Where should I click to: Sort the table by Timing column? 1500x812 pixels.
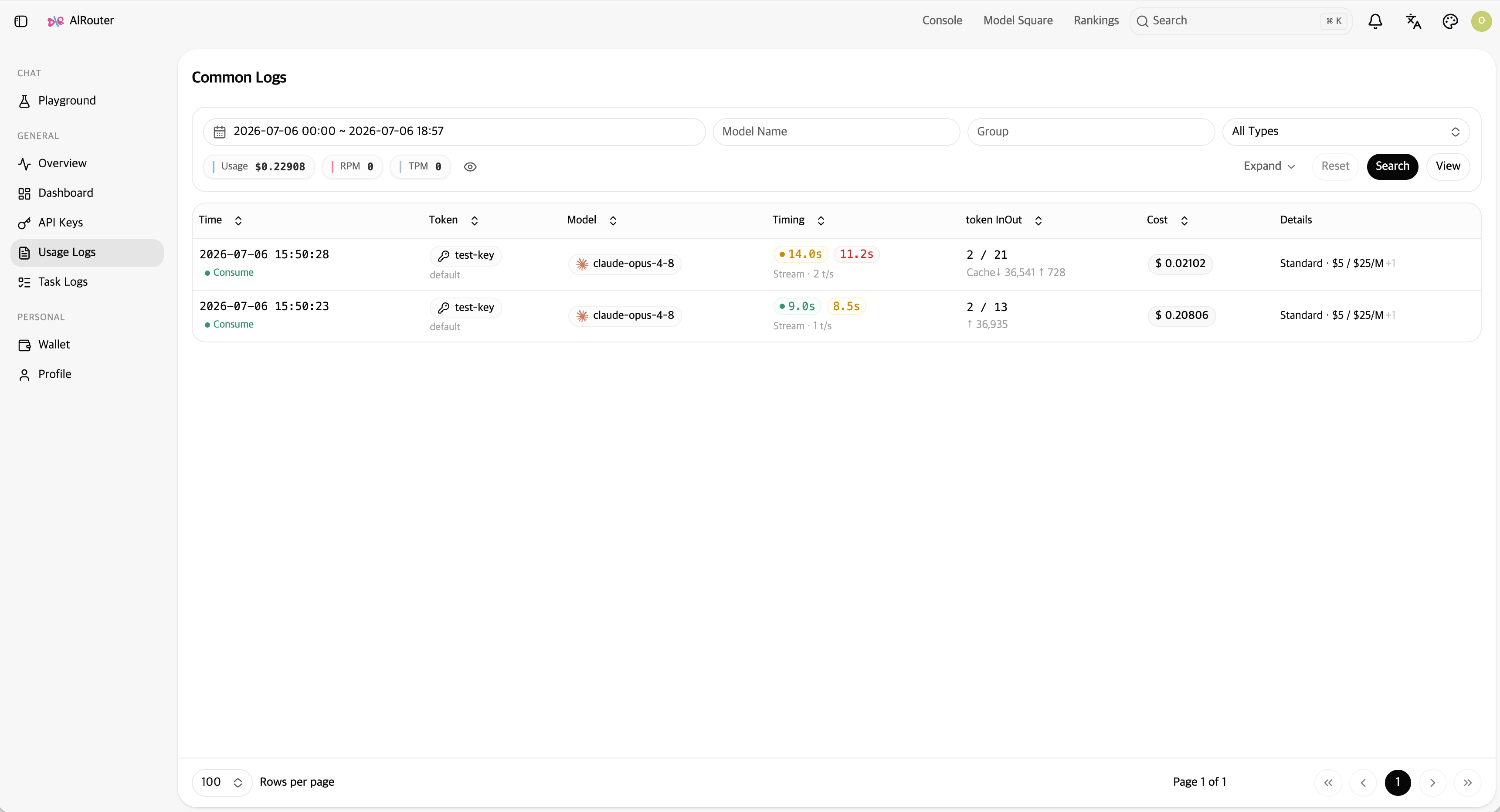pos(821,220)
